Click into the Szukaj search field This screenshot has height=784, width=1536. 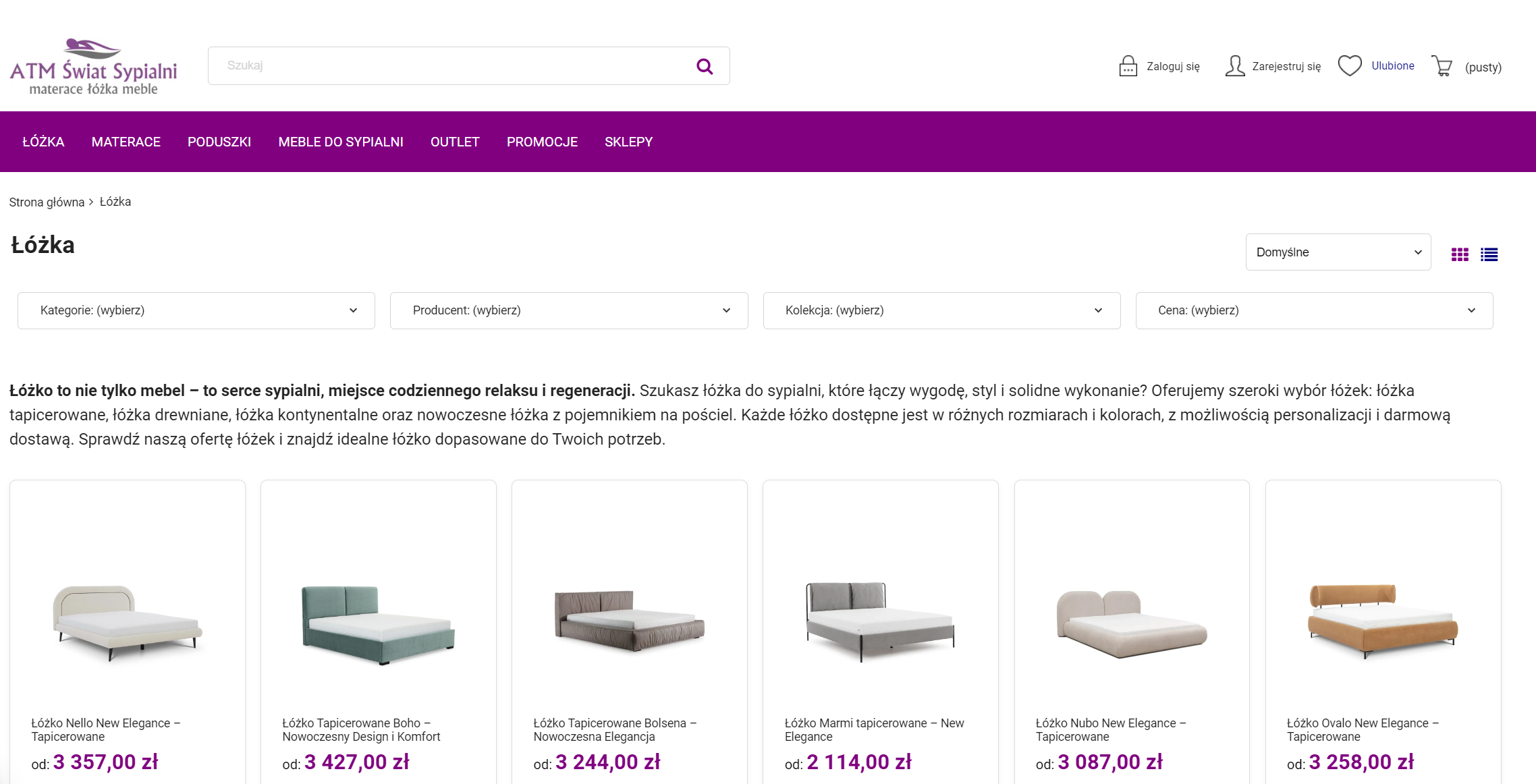click(445, 65)
